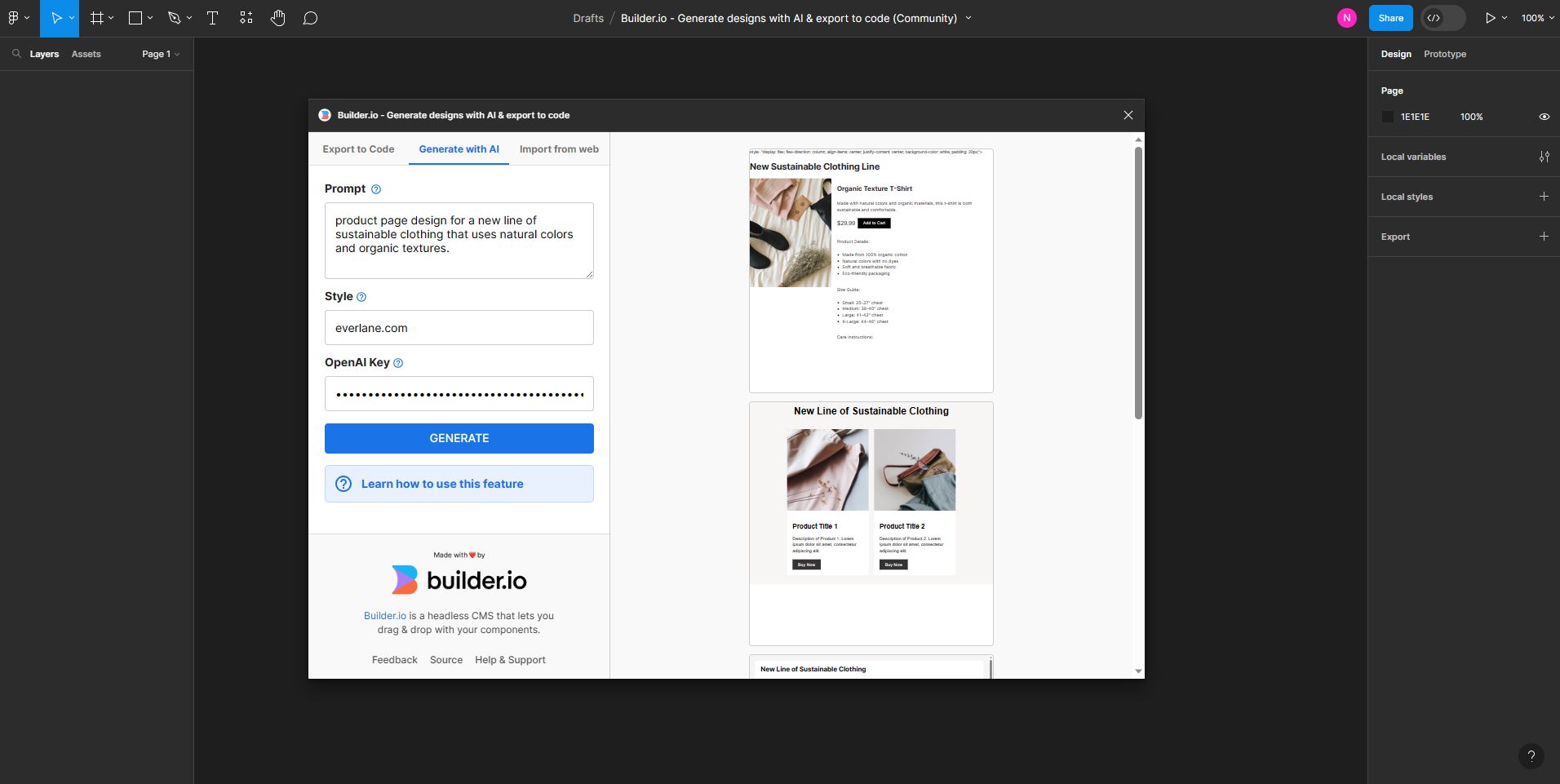Screen dimensions: 1560x784
Task: Click the user avatar N
Action: 1347,18
